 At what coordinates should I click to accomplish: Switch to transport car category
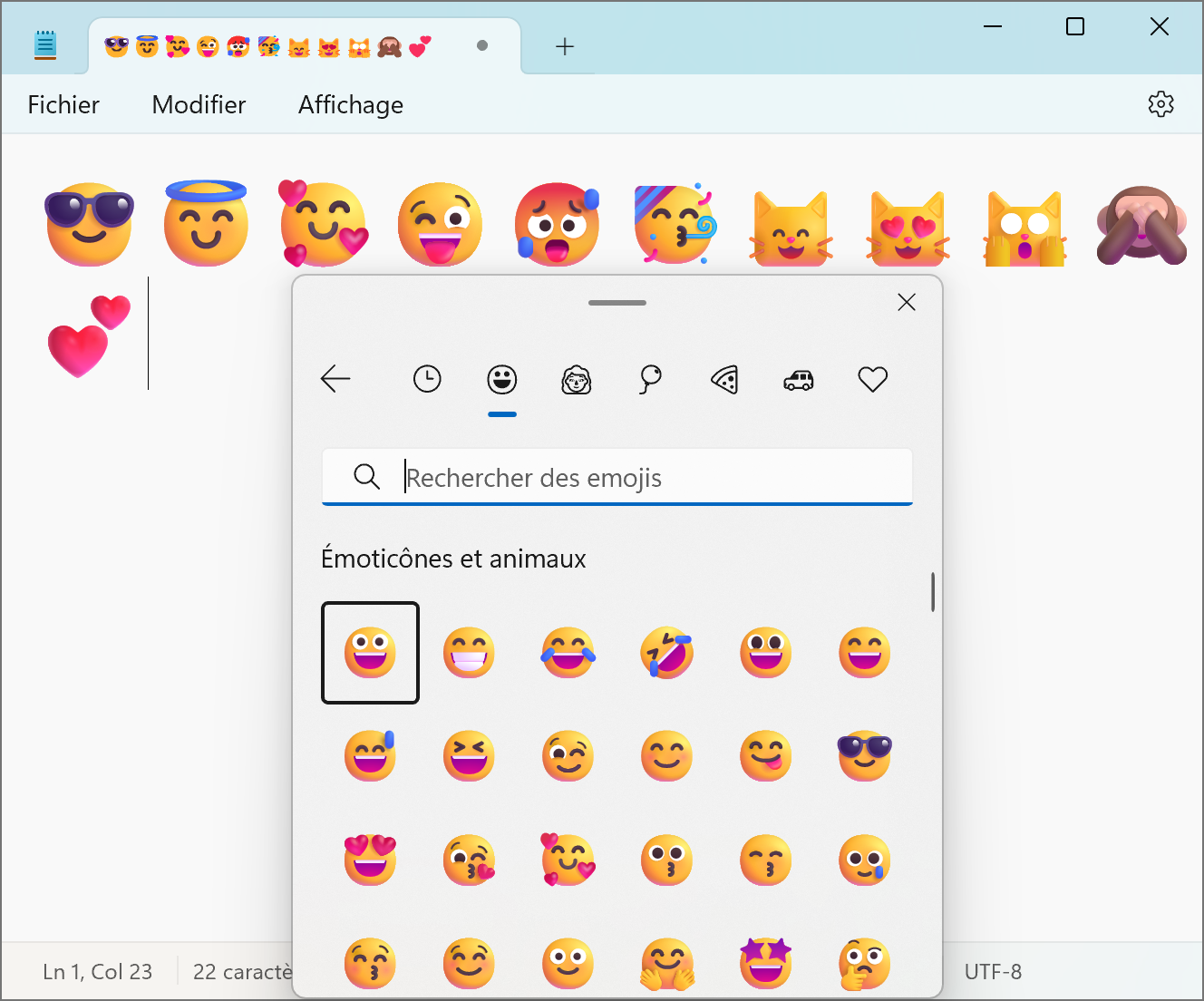pyautogui.click(x=799, y=380)
